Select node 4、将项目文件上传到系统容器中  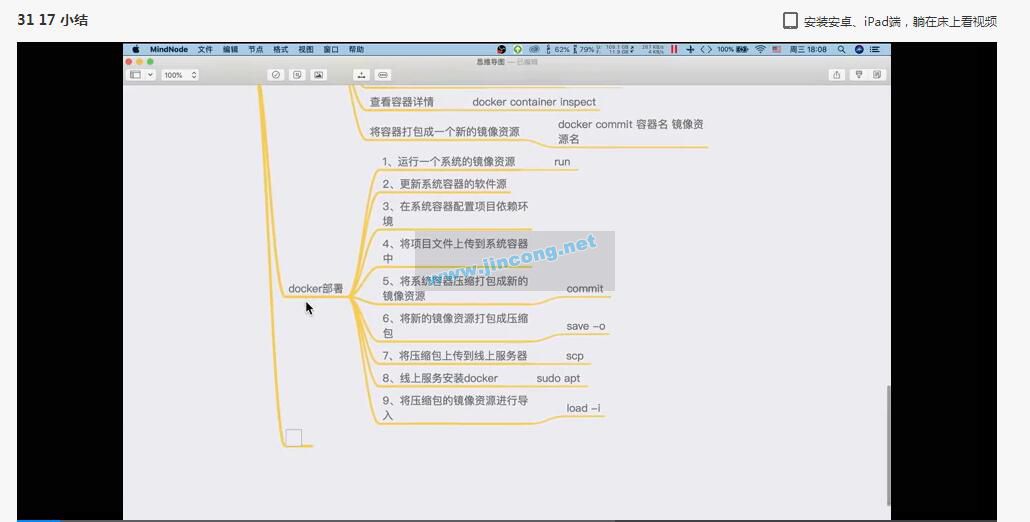[455, 251]
